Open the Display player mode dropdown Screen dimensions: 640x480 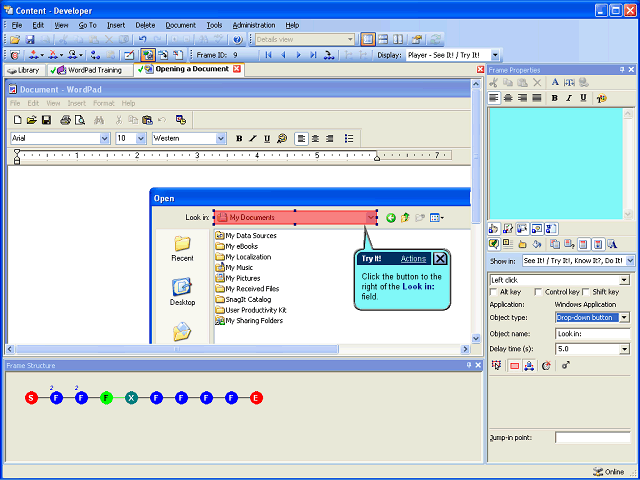tap(495, 55)
